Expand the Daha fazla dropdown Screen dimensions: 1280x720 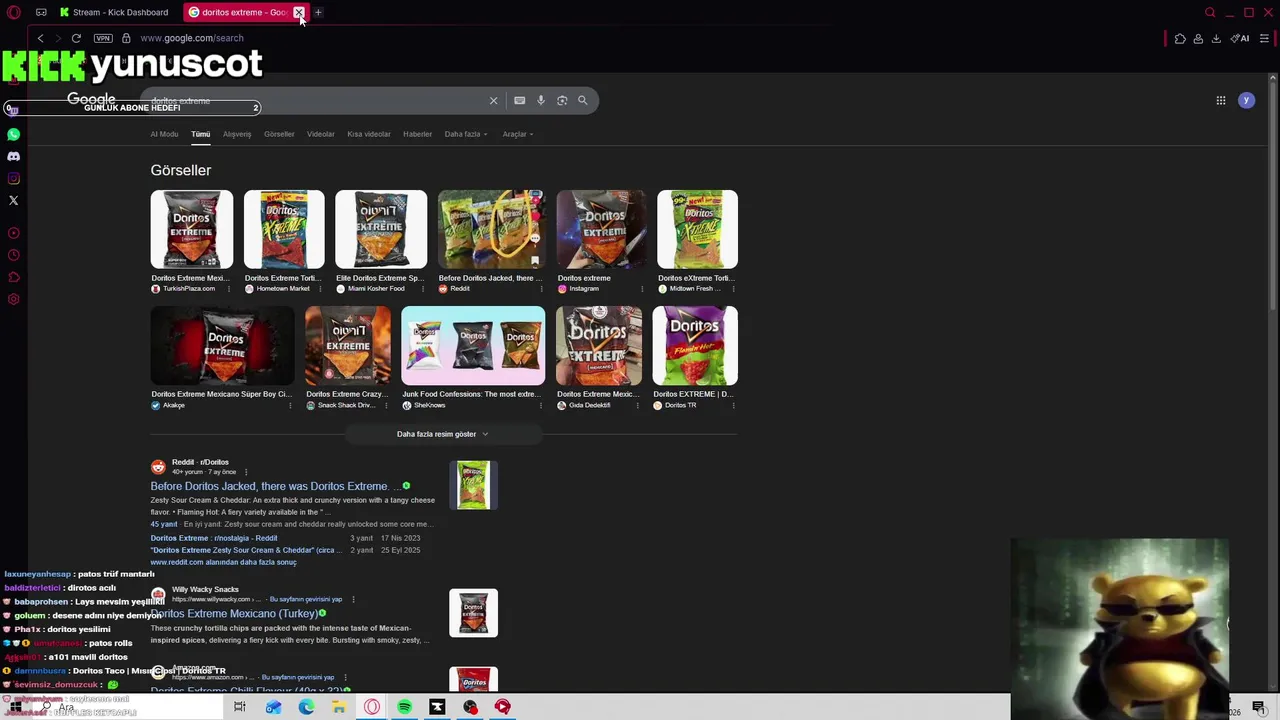pyautogui.click(x=466, y=134)
